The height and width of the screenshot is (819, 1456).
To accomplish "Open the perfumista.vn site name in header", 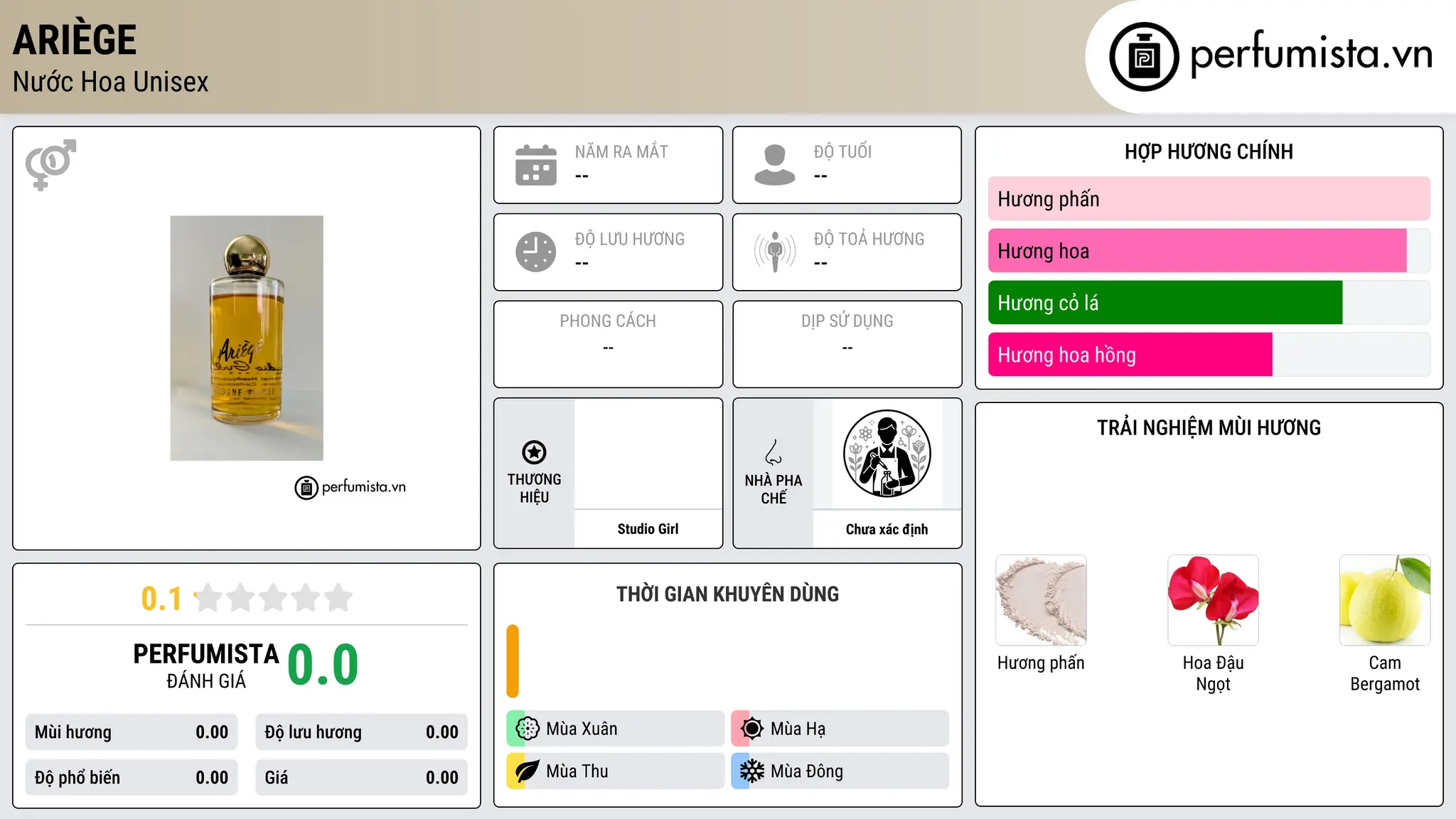I will (x=1311, y=54).
